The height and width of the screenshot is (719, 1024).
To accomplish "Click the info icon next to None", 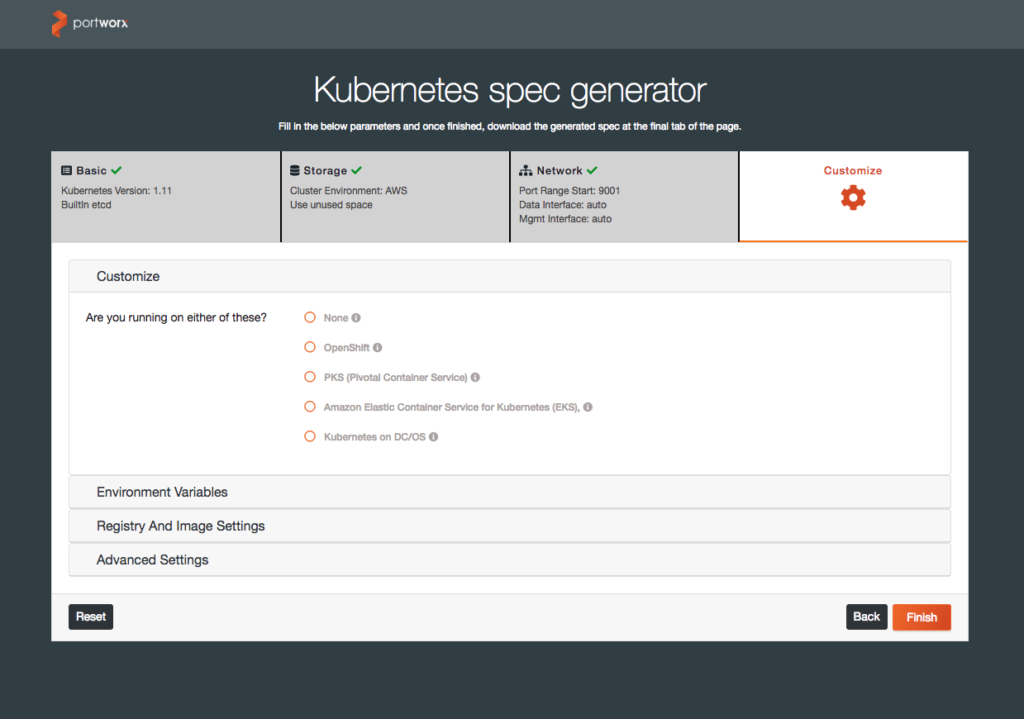I will pyautogui.click(x=356, y=318).
